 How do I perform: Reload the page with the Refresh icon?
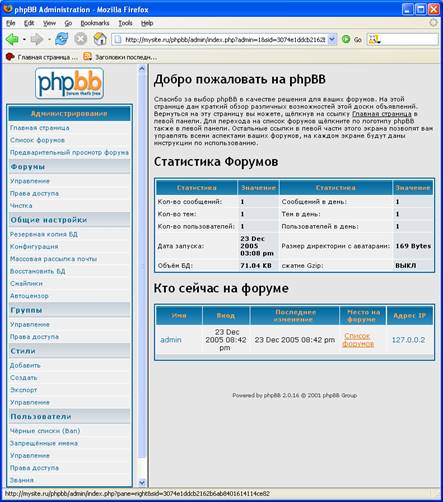point(62,39)
